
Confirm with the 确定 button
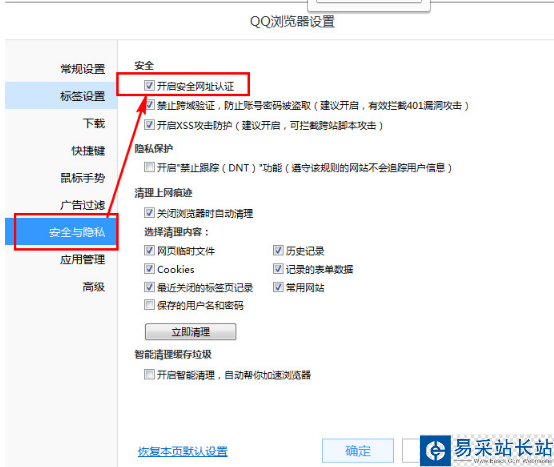click(x=358, y=451)
